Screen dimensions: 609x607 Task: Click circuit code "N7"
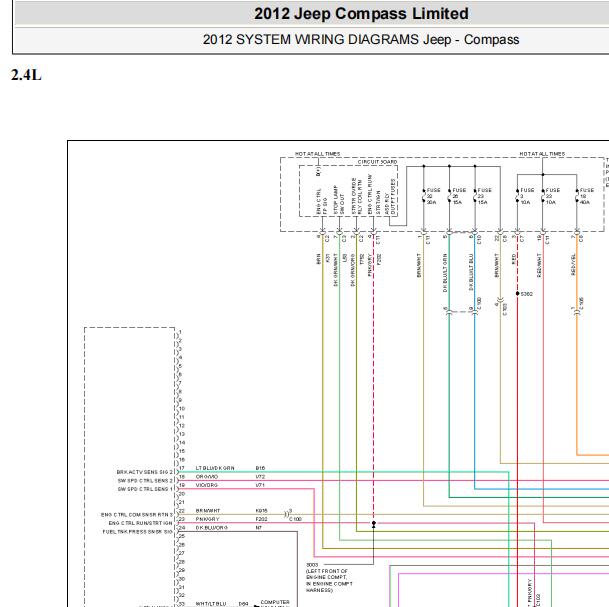pyautogui.click(x=259, y=528)
